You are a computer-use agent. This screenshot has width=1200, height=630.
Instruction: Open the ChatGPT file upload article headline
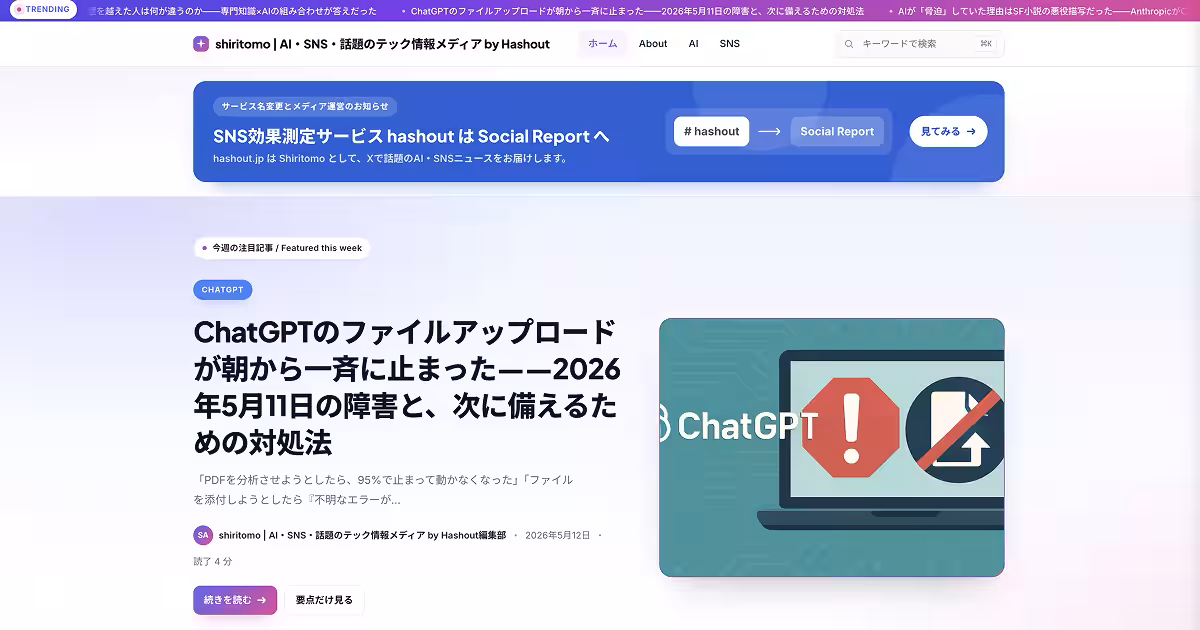(407, 387)
